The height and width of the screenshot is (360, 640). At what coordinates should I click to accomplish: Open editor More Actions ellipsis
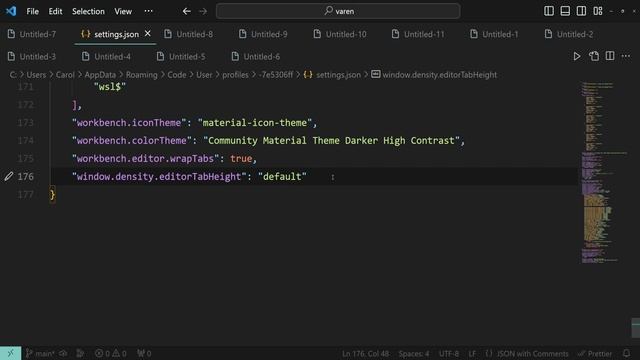coord(626,56)
